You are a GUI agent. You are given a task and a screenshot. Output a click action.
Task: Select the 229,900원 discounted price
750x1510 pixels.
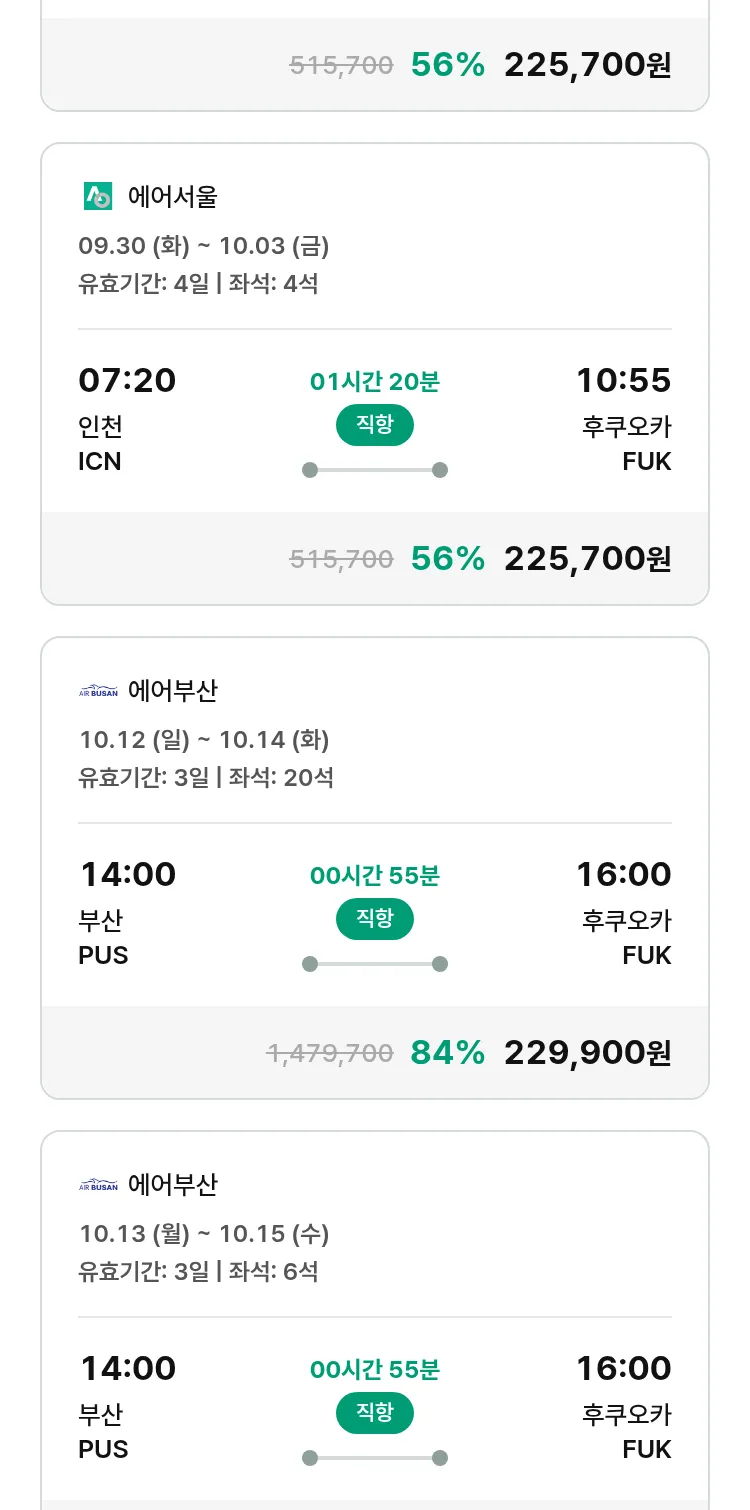point(587,1052)
